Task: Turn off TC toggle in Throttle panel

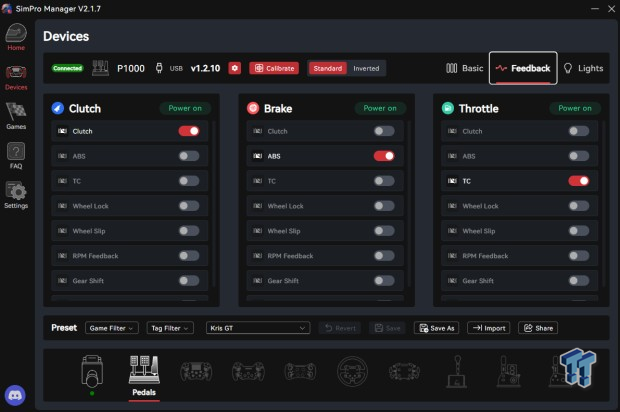Action: tap(578, 181)
